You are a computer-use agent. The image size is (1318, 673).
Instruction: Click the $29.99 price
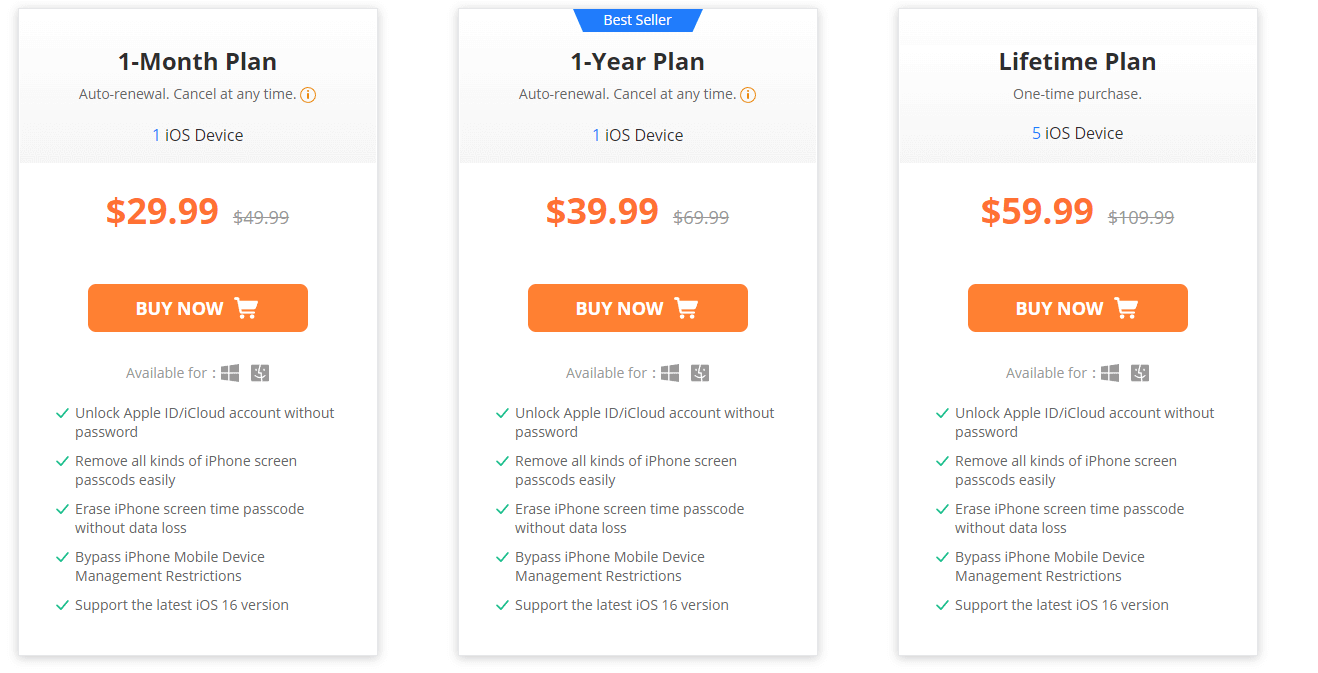click(162, 212)
